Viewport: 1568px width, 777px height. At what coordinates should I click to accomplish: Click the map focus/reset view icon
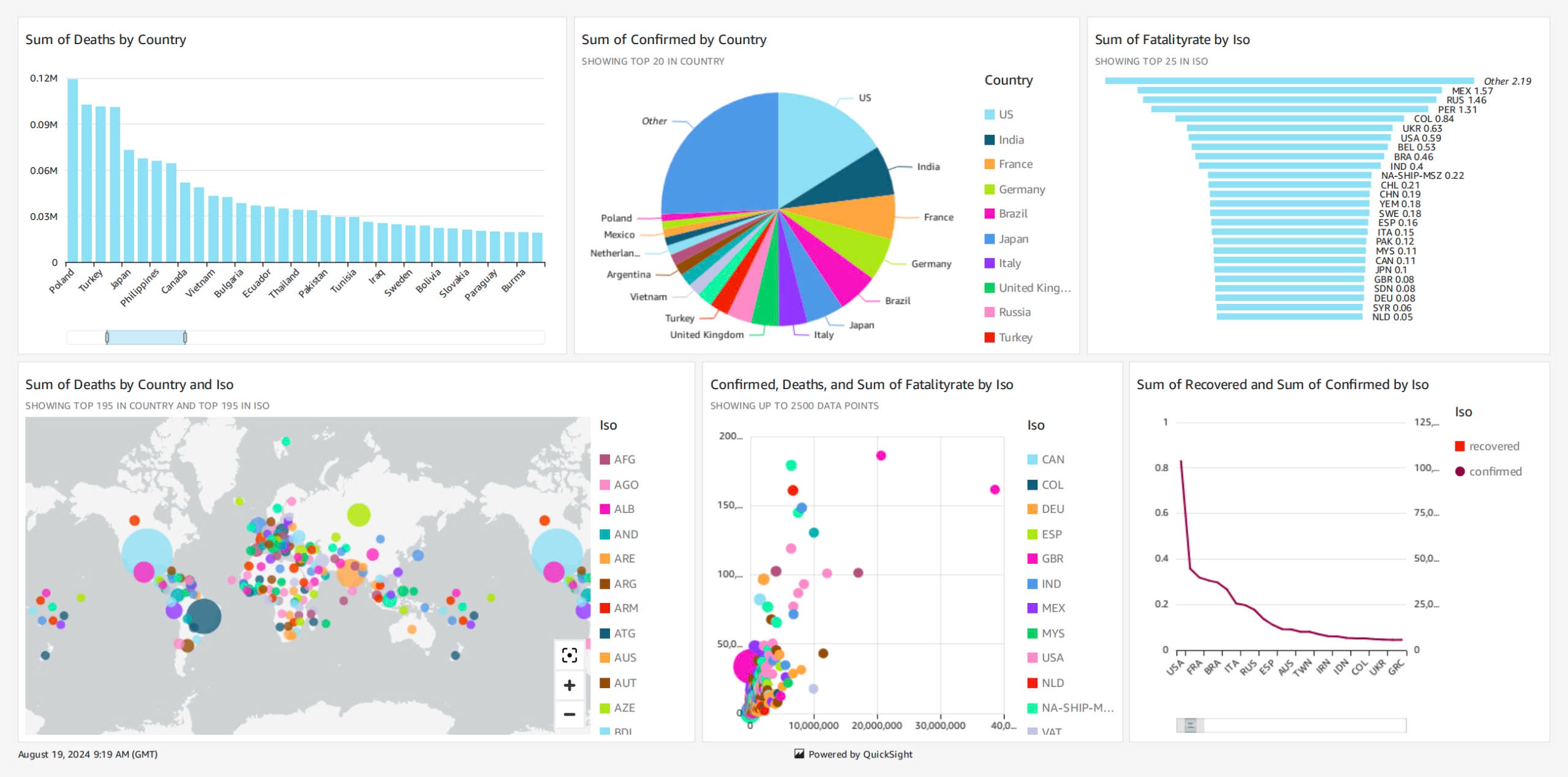coord(569,655)
